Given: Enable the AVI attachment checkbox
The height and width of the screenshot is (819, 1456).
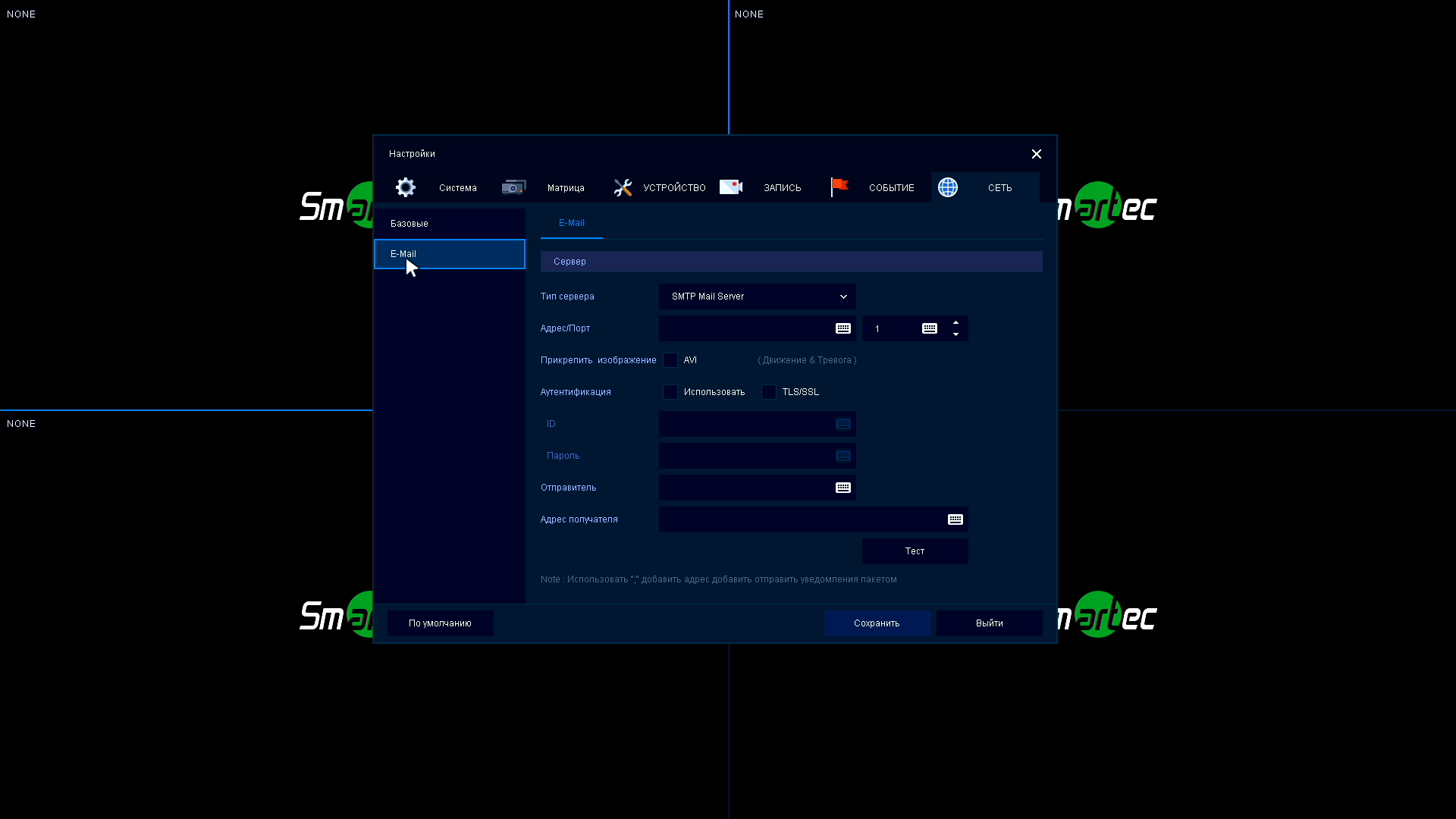Looking at the screenshot, I should coord(670,360).
